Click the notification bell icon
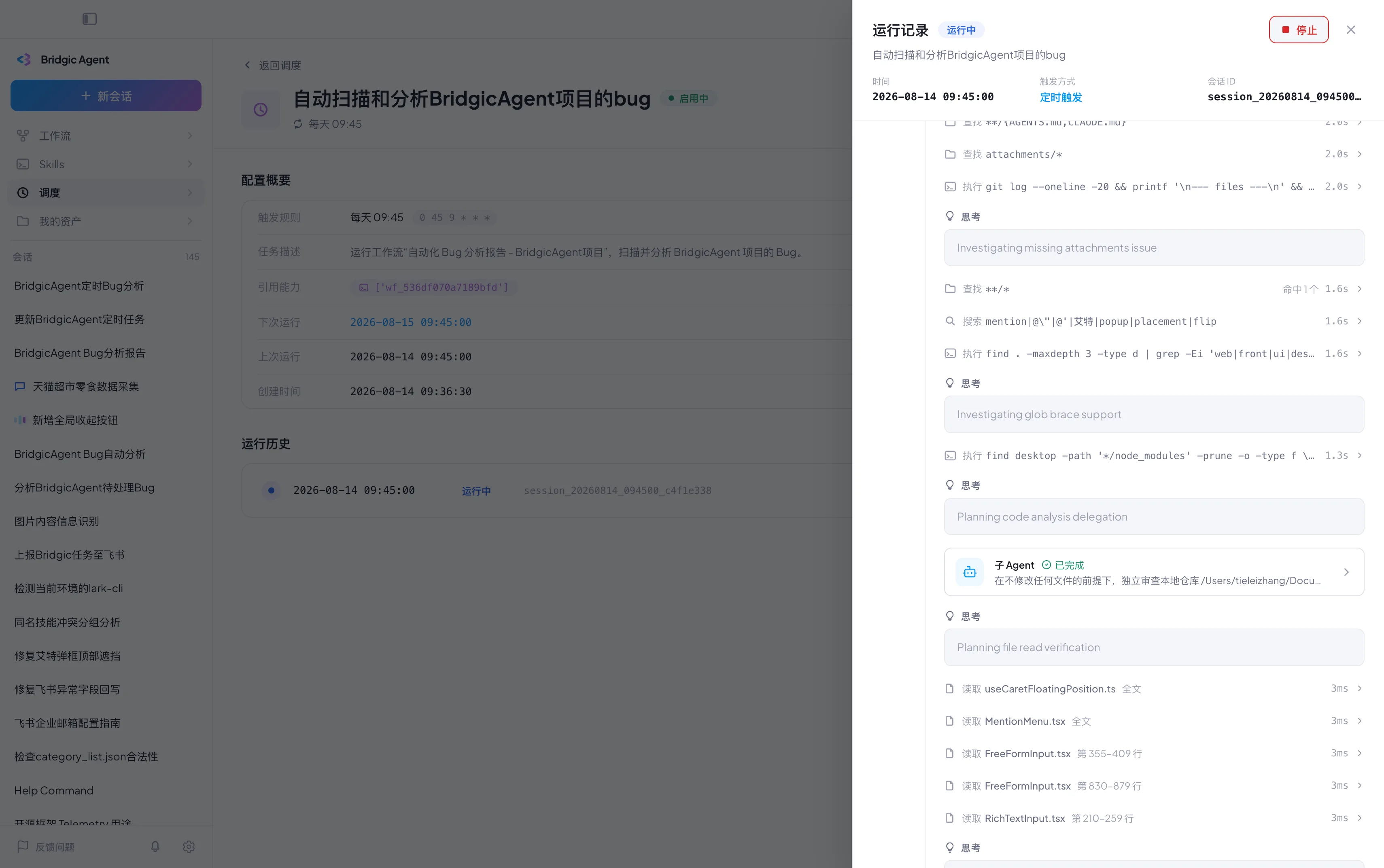Viewport: 1384px width, 868px height. (155, 846)
